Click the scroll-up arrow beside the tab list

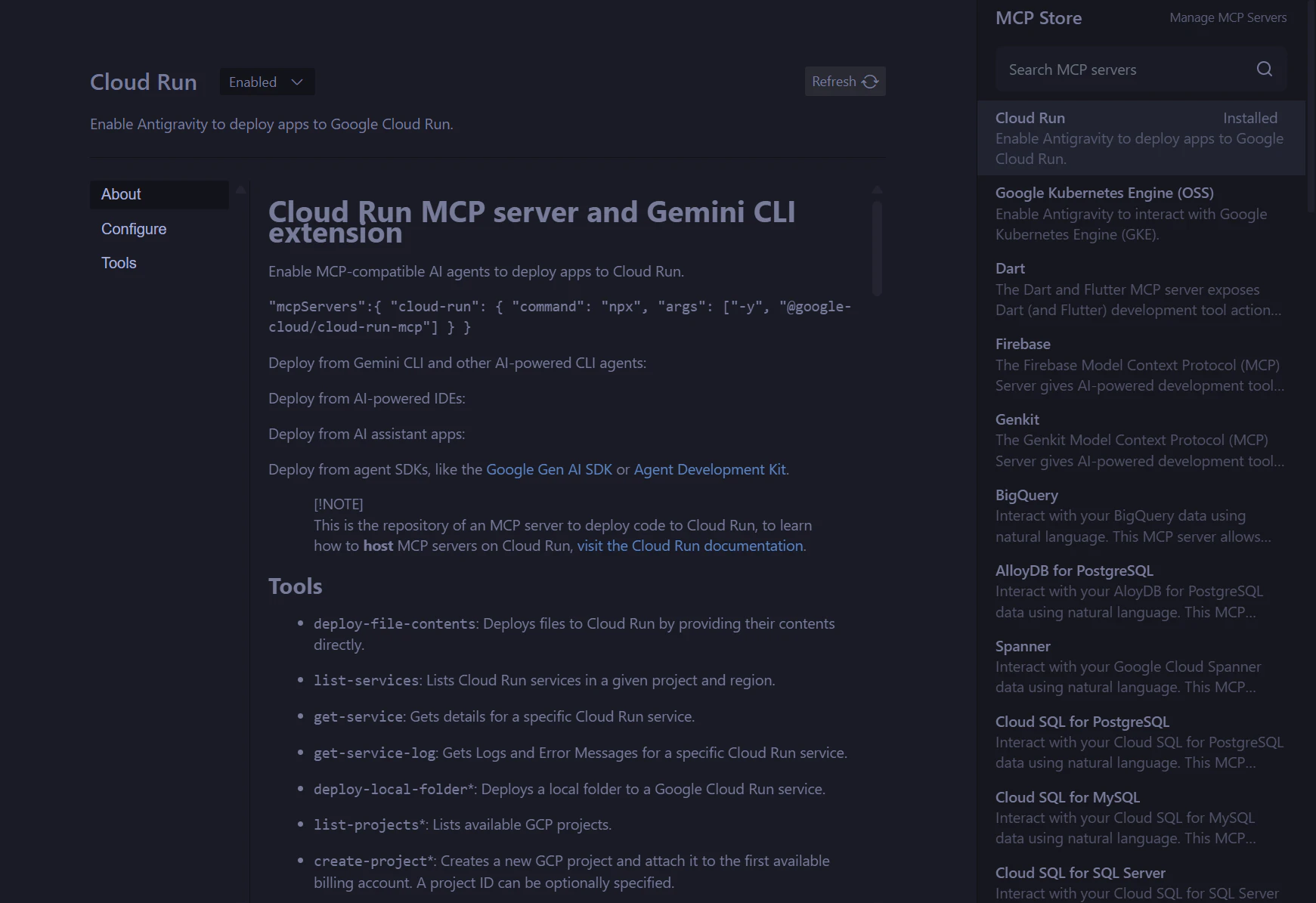[240, 189]
